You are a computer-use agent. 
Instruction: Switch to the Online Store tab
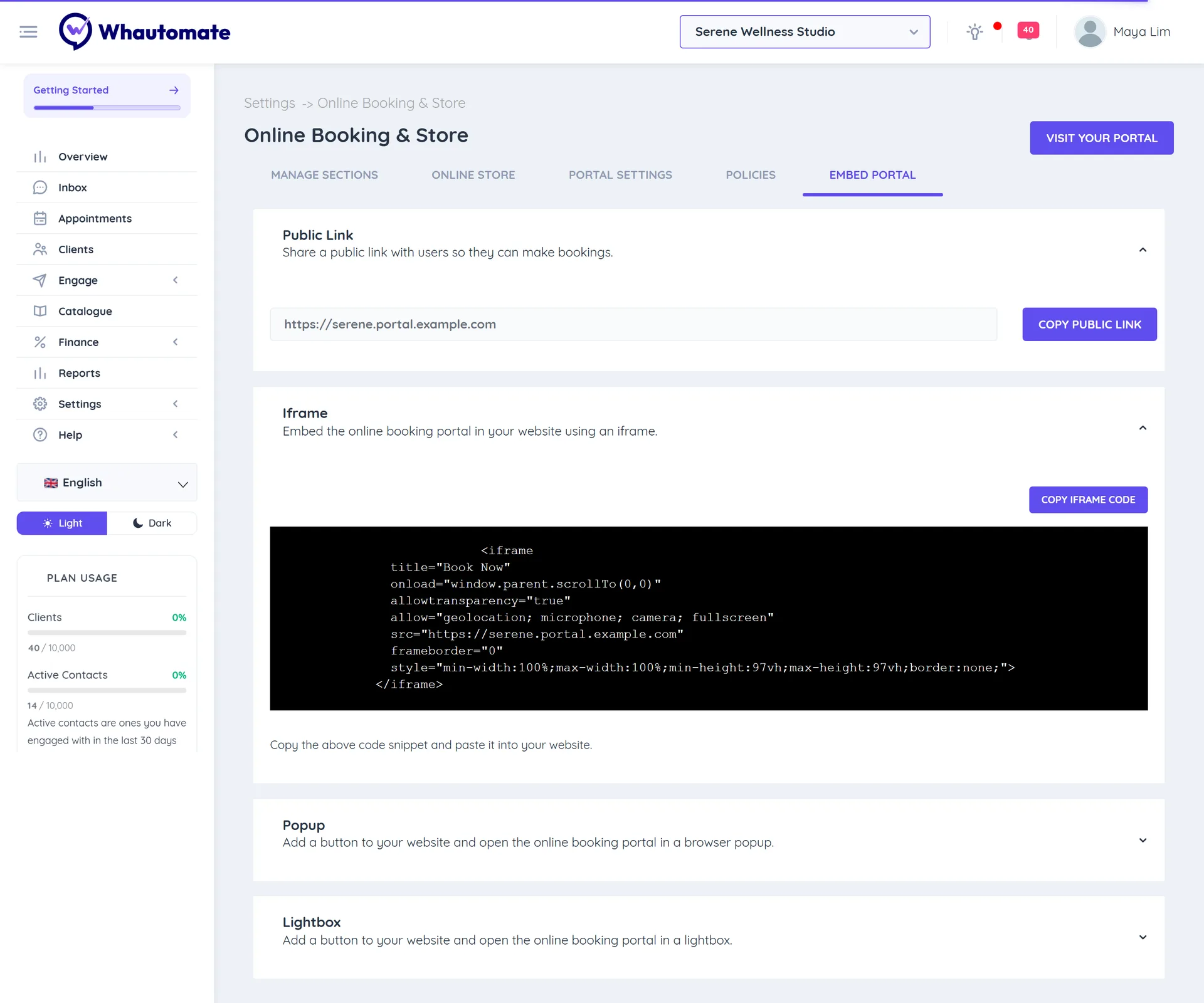[x=473, y=176]
